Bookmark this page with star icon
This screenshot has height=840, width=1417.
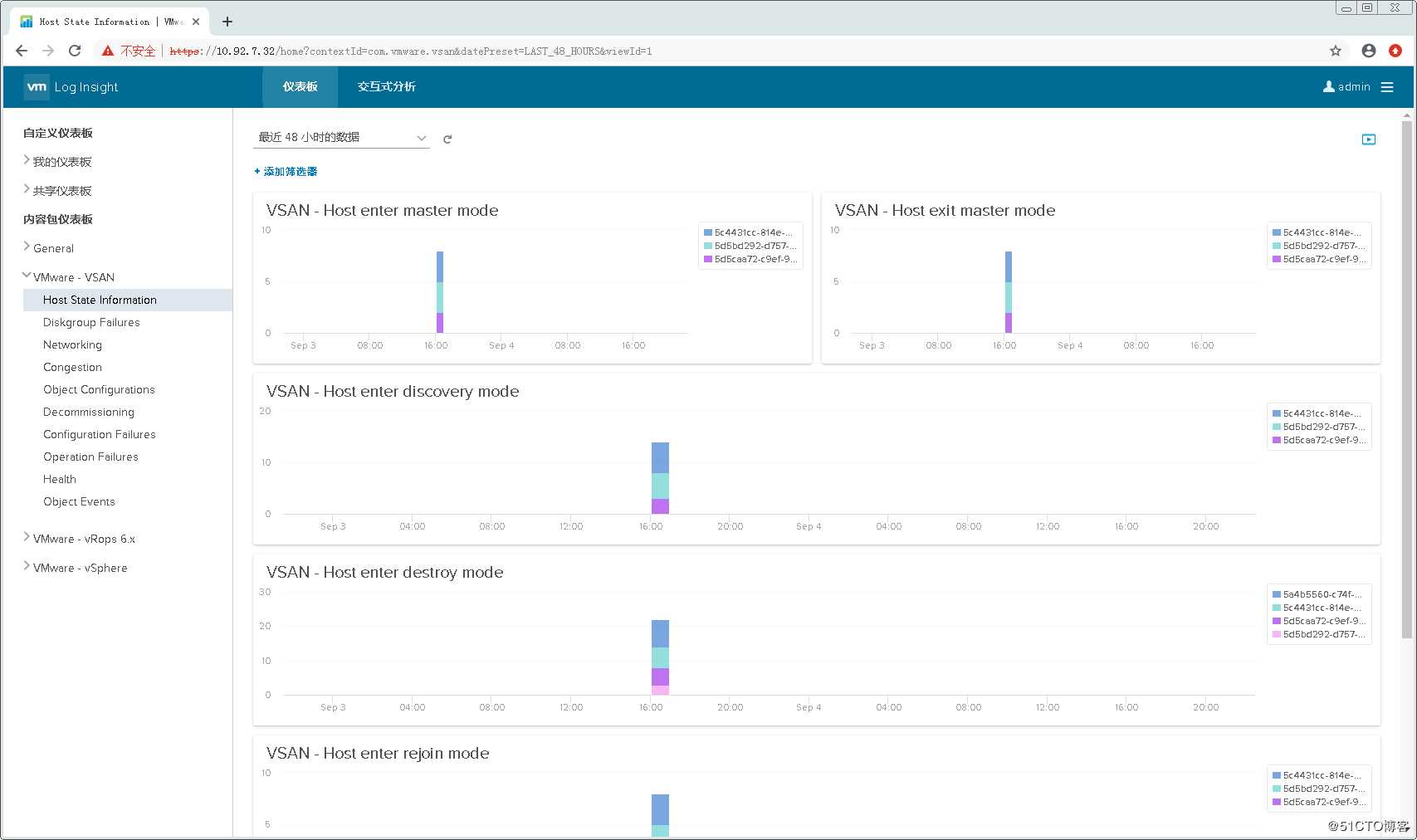tap(1336, 51)
